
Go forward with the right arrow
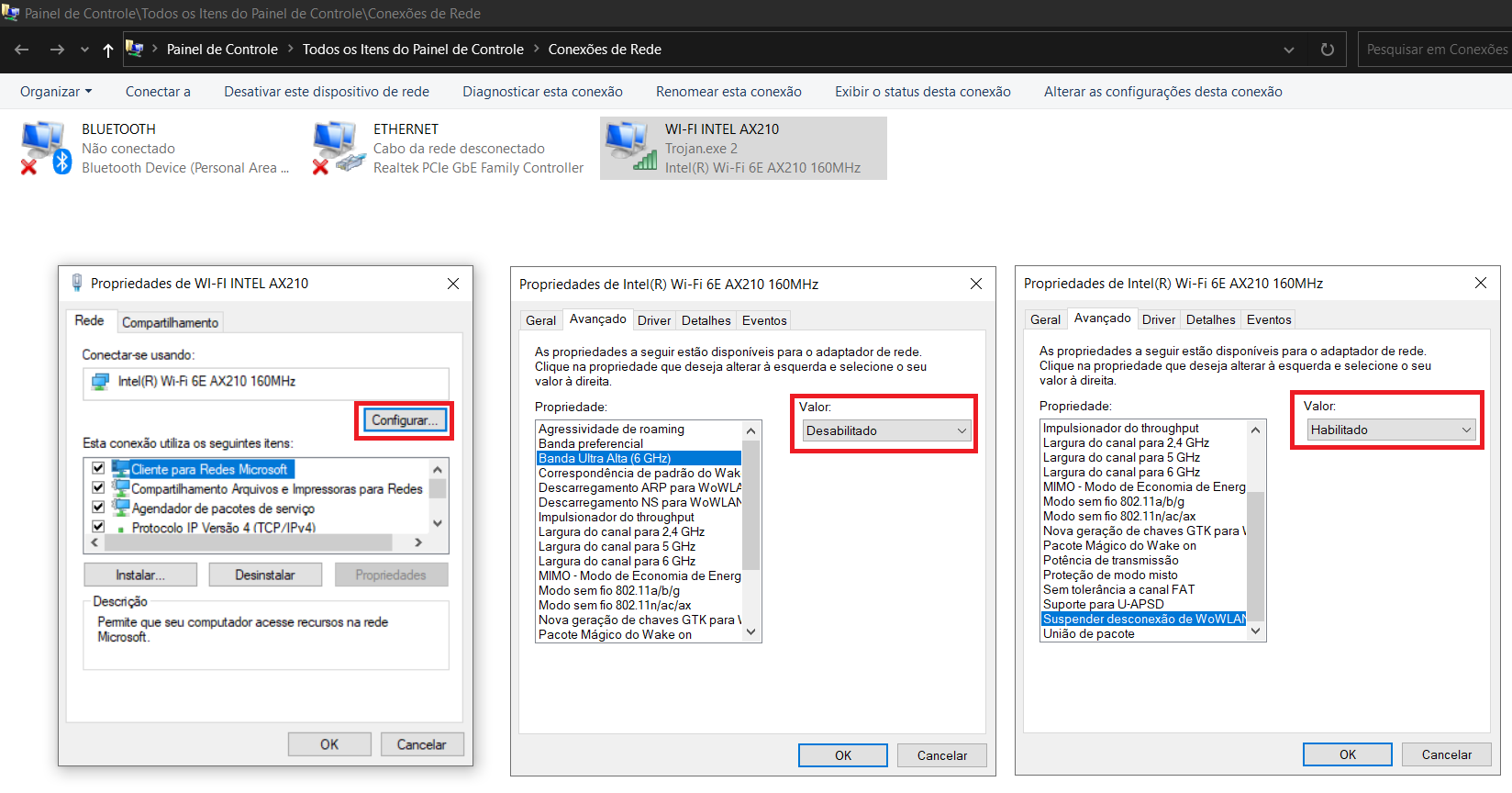point(57,50)
